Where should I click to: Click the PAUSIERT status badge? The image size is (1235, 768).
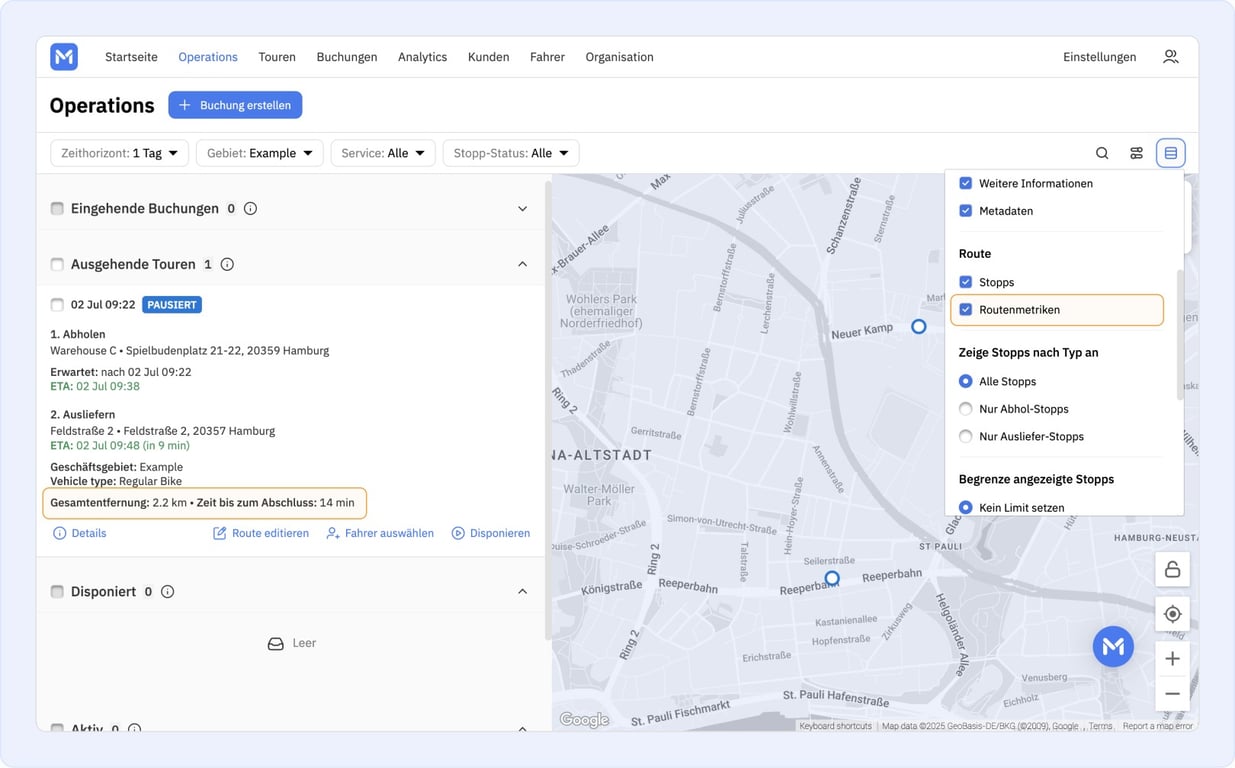pos(172,305)
